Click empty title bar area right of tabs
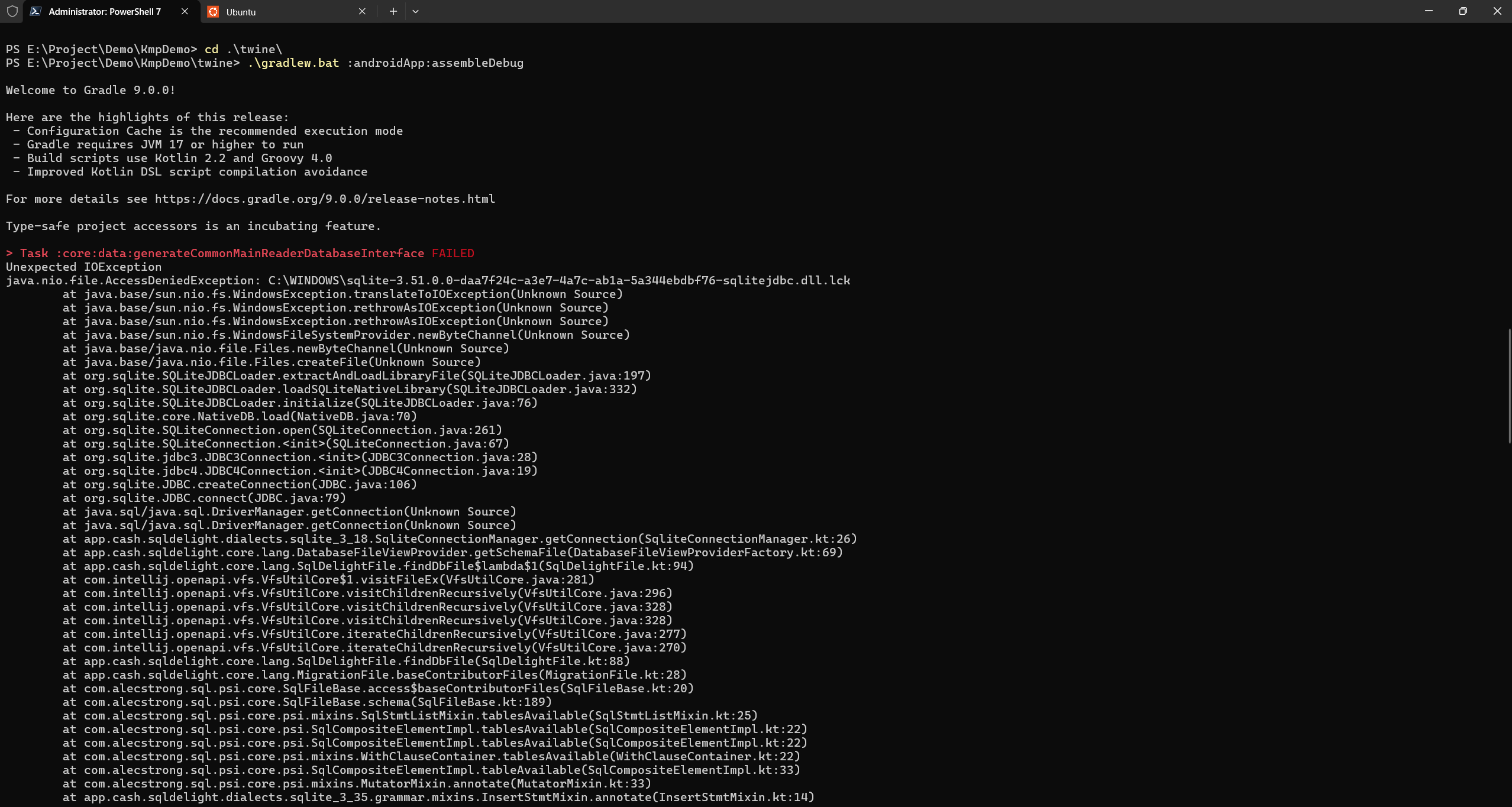Screen dimensions: 1512x807 pos(887,11)
